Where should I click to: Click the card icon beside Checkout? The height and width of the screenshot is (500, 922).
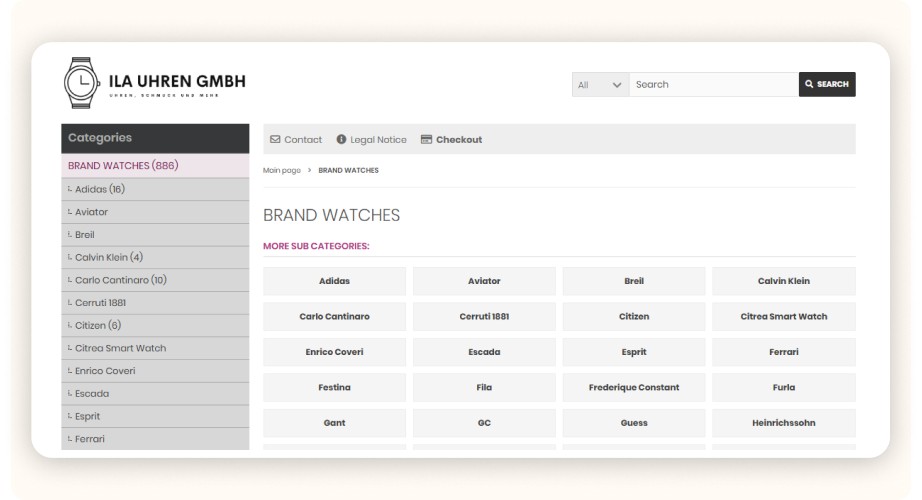[426, 139]
